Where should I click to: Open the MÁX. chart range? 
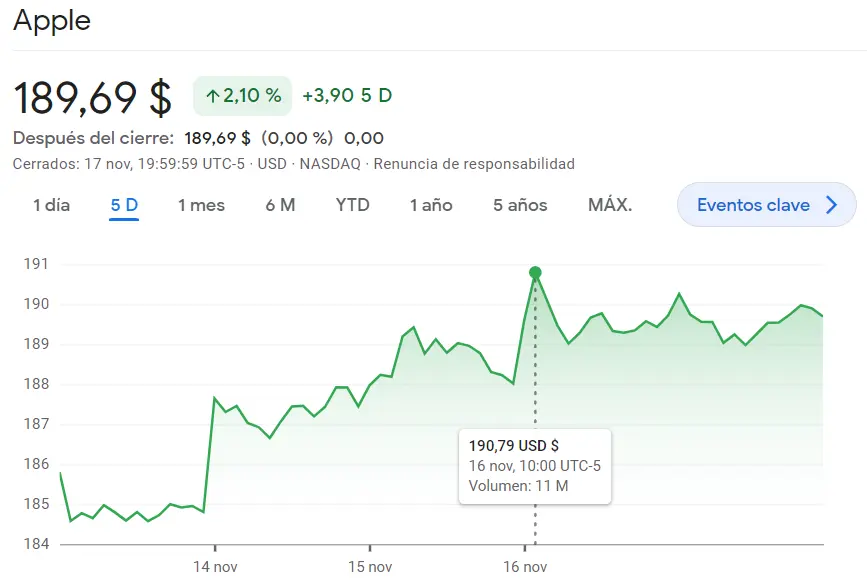[x=608, y=204]
